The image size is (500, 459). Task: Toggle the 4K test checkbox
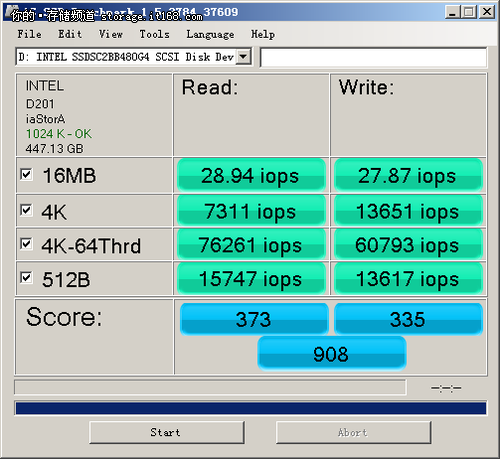26,210
